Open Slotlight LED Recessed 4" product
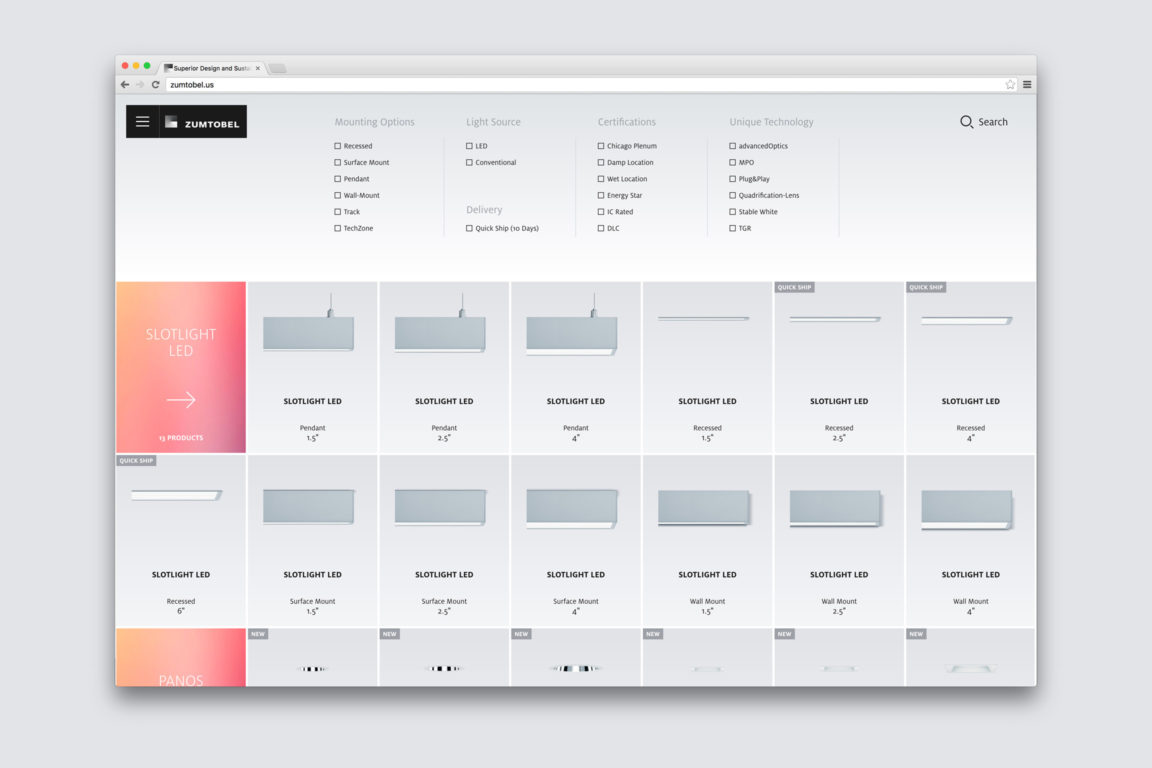The image size is (1152, 768). (x=971, y=367)
